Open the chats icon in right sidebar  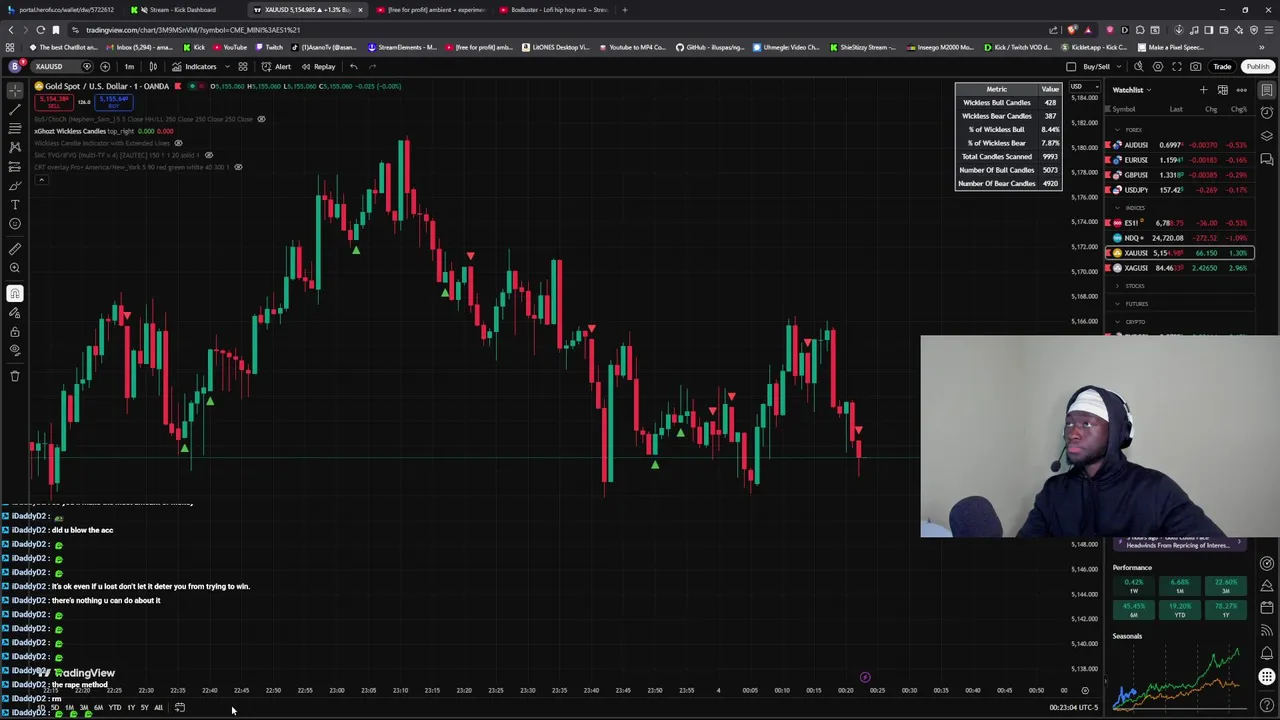click(x=1267, y=159)
